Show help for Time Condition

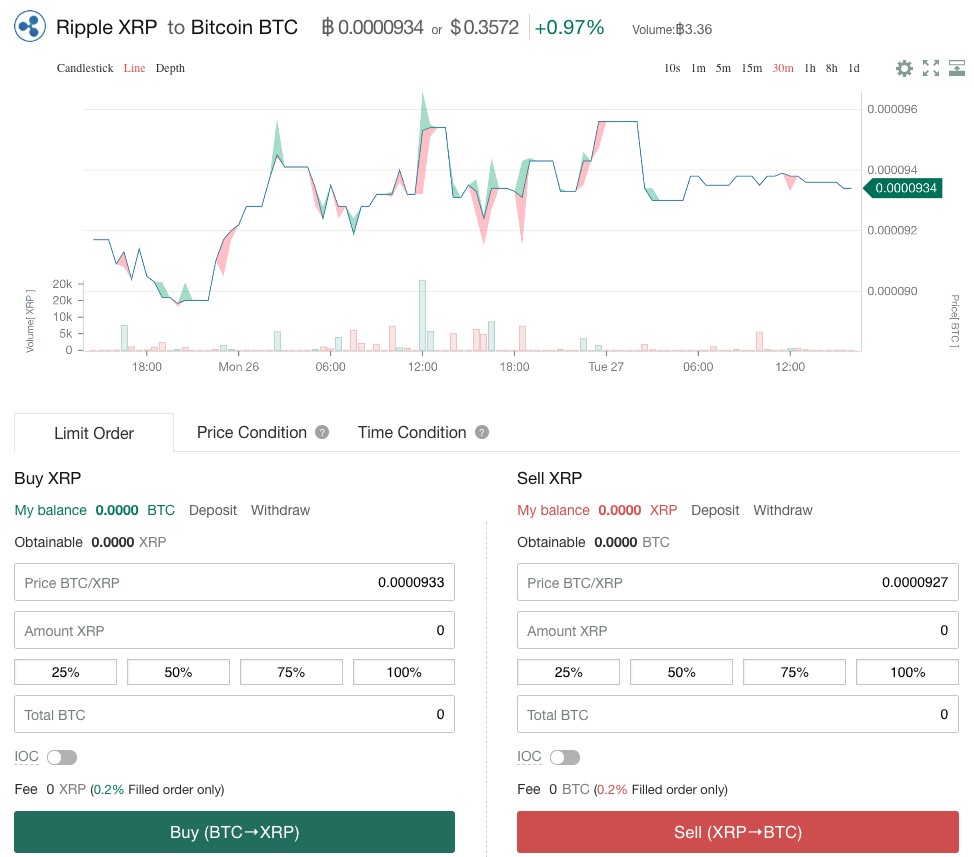tap(482, 432)
